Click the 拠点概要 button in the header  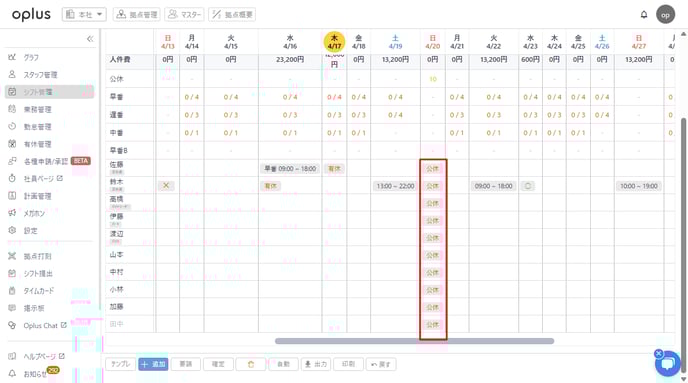(x=232, y=14)
